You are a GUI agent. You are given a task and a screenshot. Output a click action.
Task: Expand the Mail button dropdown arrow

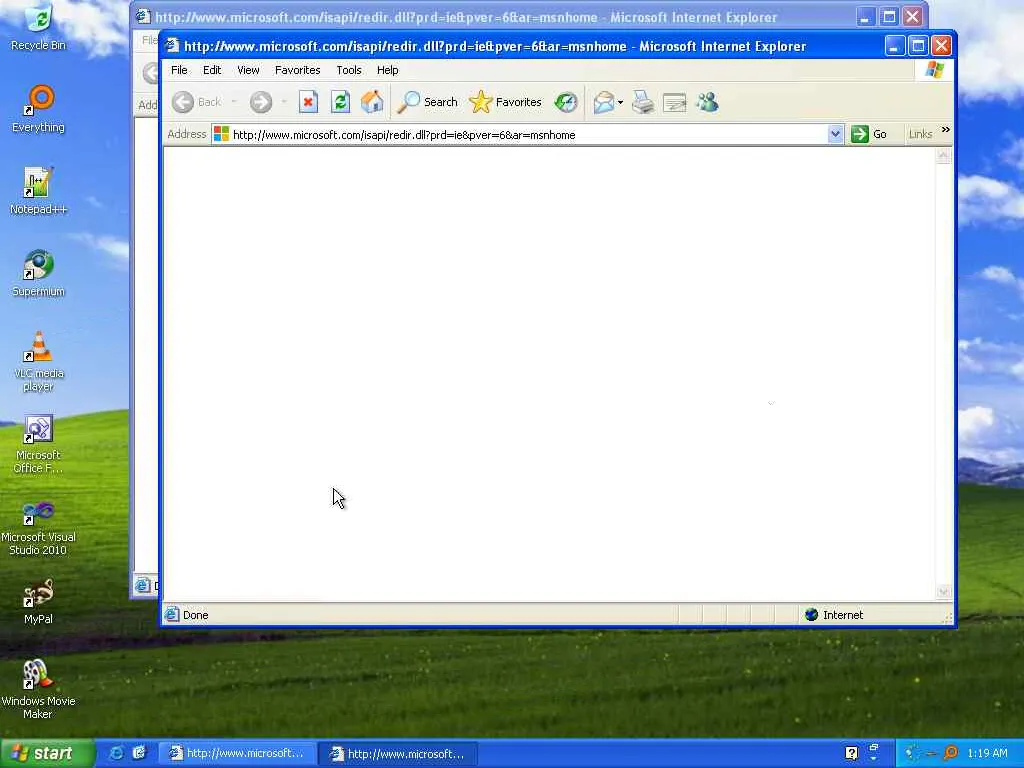(x=620, y=103)
